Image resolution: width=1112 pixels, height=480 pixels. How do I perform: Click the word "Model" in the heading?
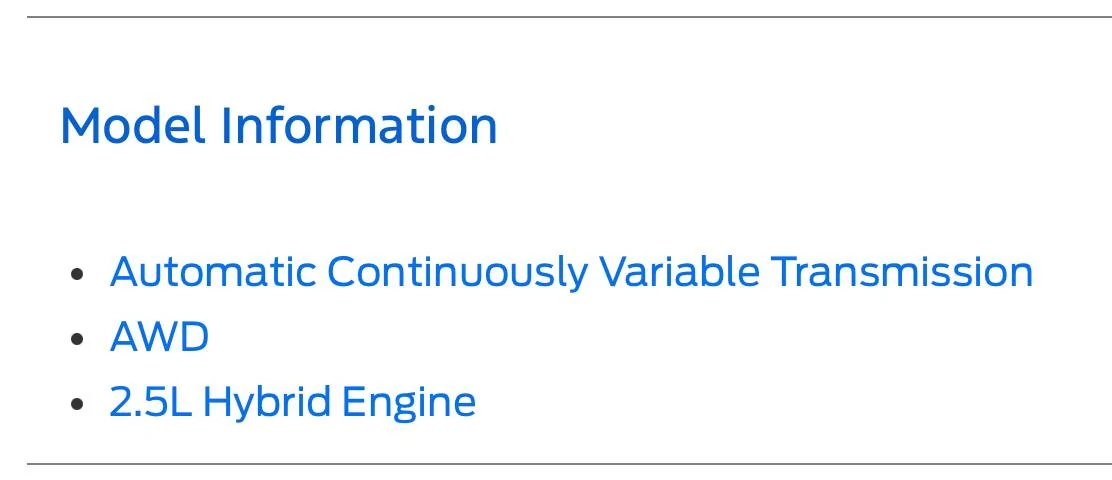point(133,125)
